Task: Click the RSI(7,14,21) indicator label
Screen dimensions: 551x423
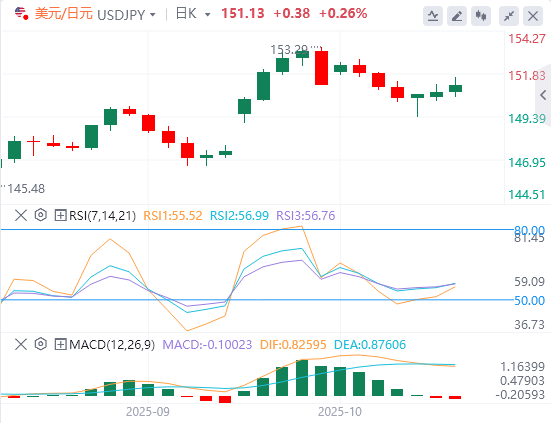Action: click(102, 215)
